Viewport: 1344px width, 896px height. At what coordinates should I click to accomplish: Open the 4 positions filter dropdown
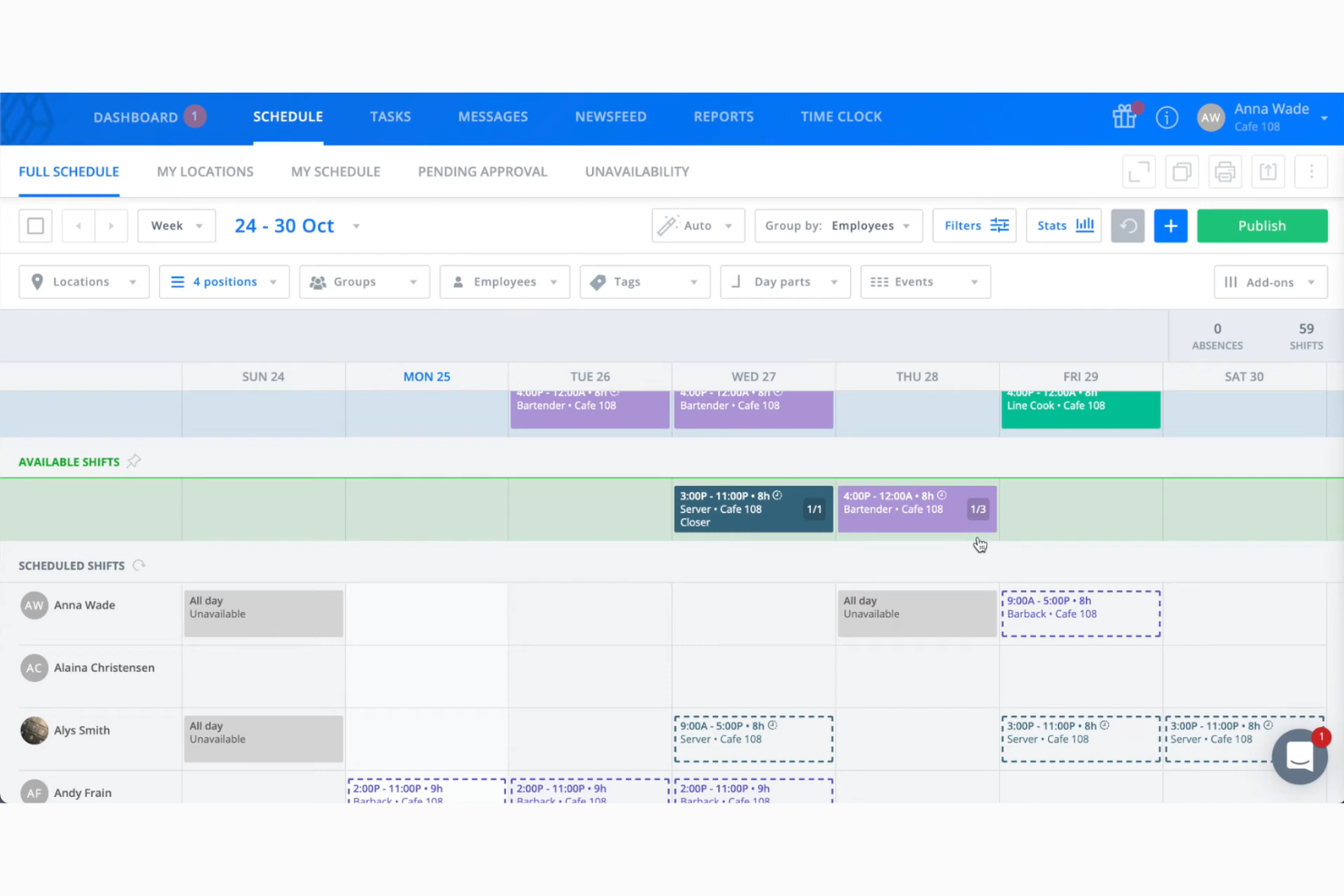coord(223,282)
